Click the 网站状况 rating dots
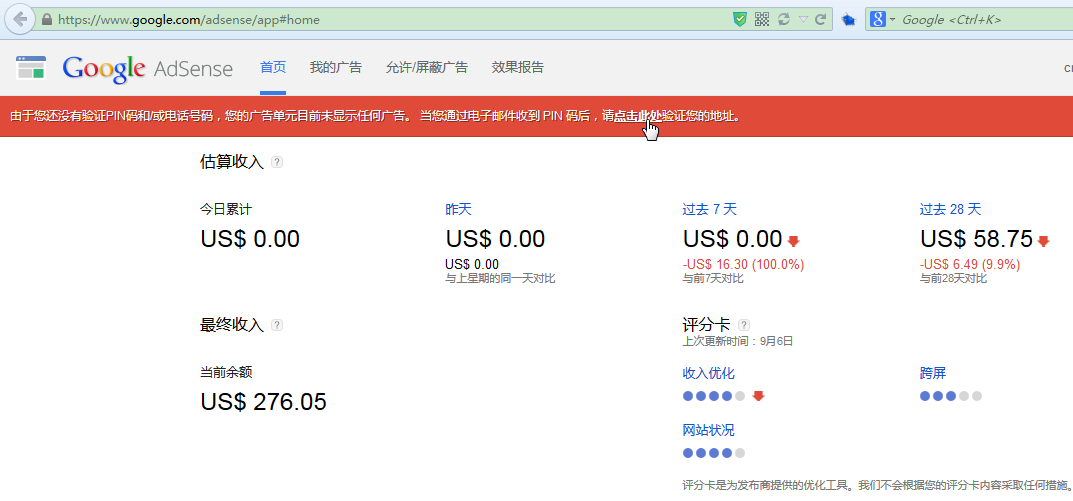 [x=714, y=453]
